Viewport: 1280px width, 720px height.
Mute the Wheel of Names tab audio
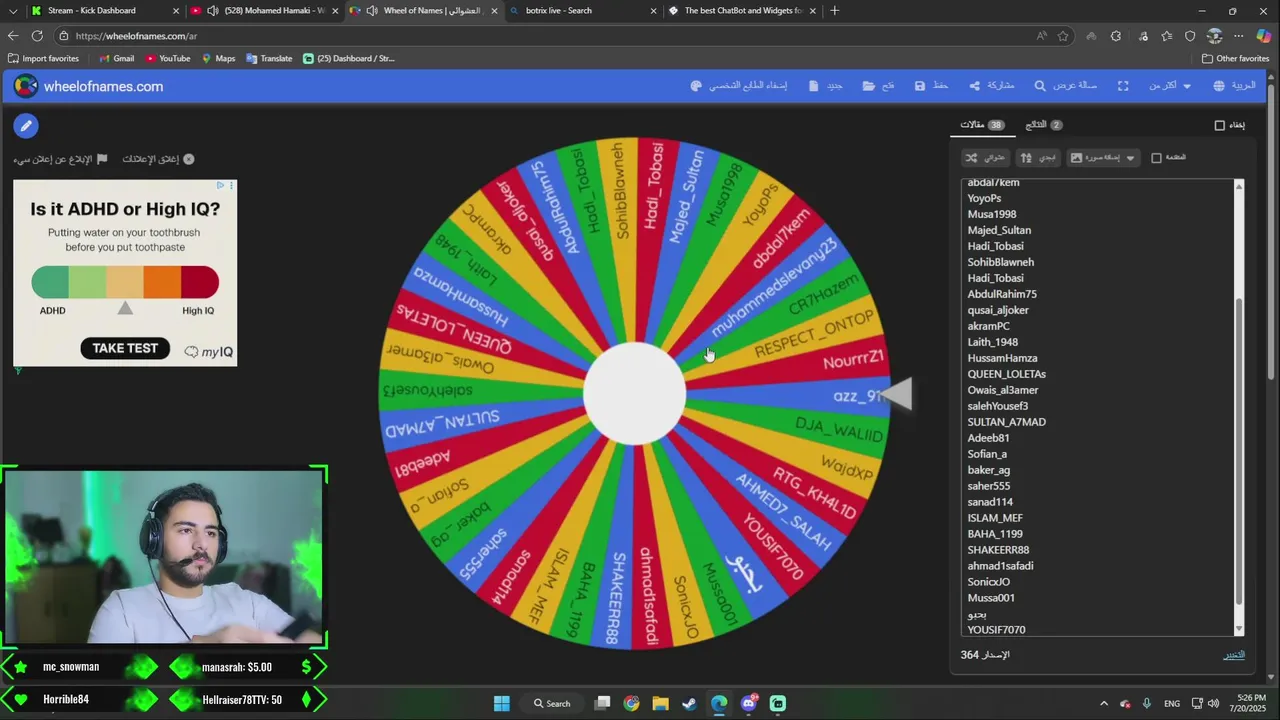coord(372,10)
